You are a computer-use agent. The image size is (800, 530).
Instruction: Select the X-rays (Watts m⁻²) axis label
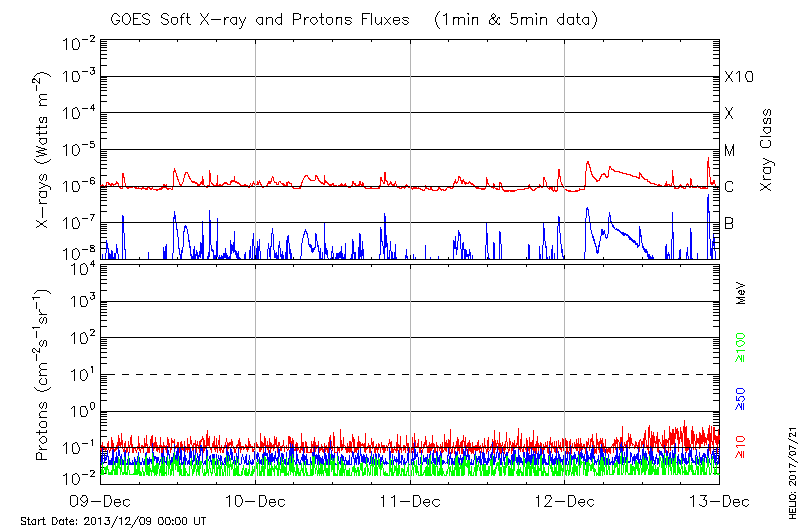[44, 150]
